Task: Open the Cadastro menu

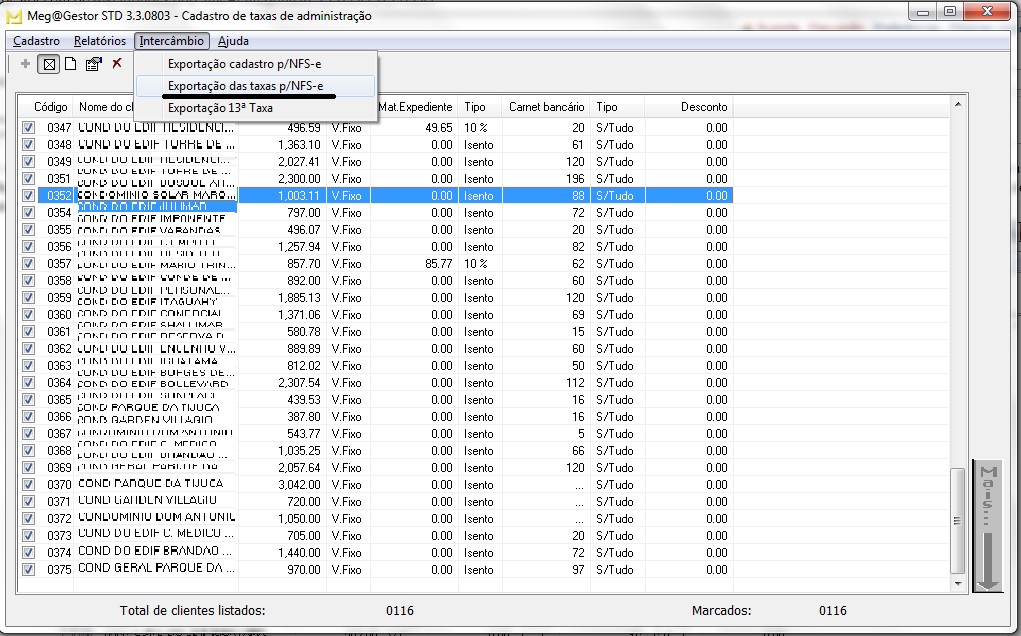Action: coord(37,41)
